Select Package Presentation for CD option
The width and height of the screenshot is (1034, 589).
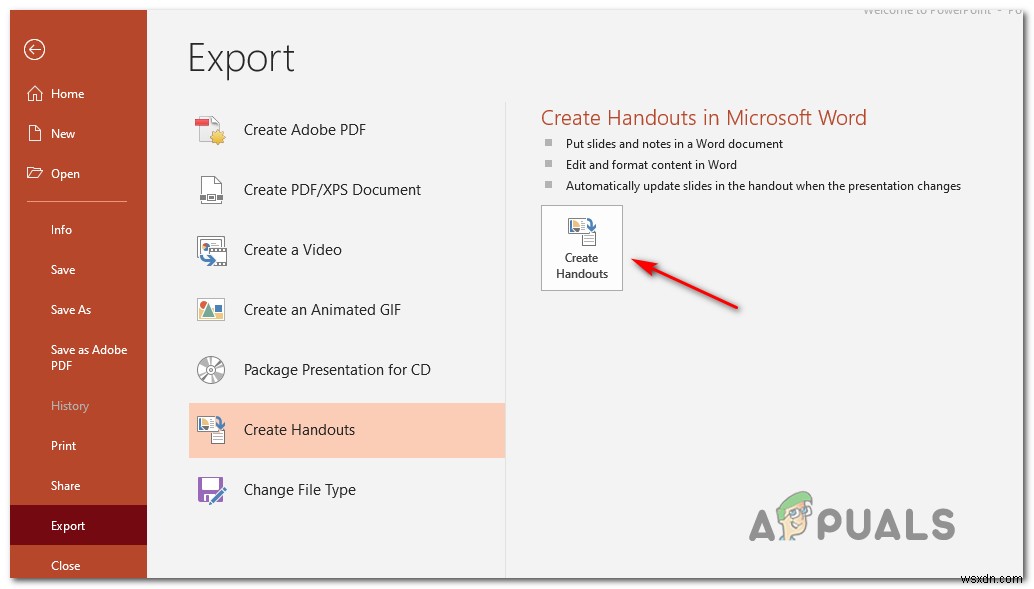click(x=347, y=370)
